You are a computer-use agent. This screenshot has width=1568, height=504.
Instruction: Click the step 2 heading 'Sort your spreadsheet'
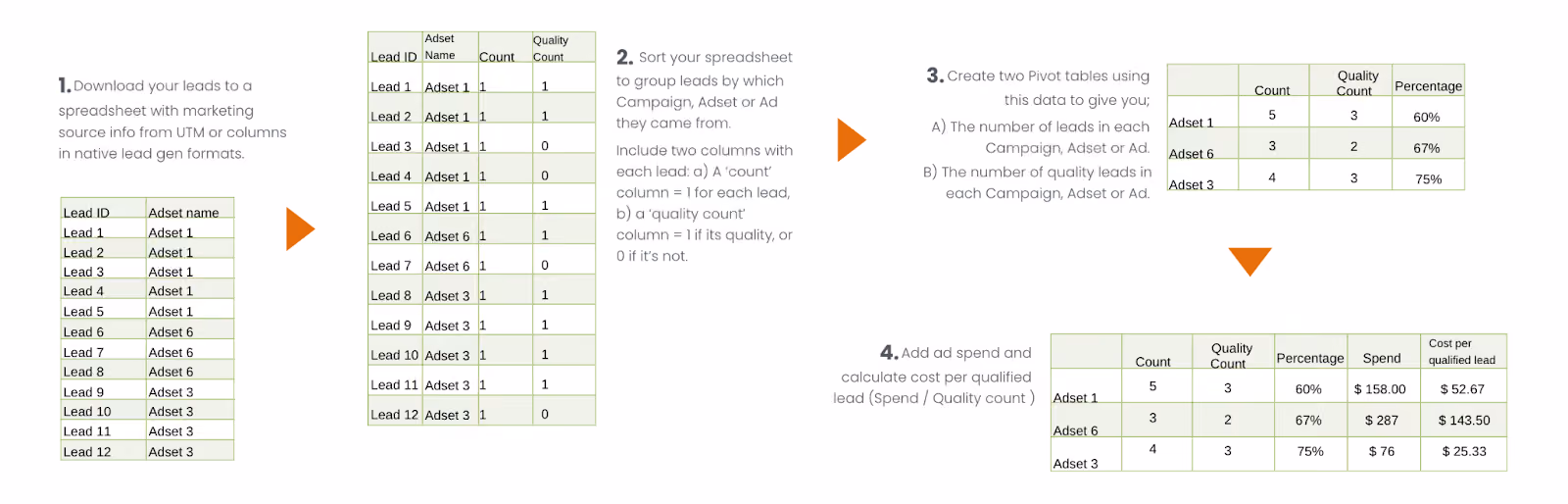pos(715,58)
